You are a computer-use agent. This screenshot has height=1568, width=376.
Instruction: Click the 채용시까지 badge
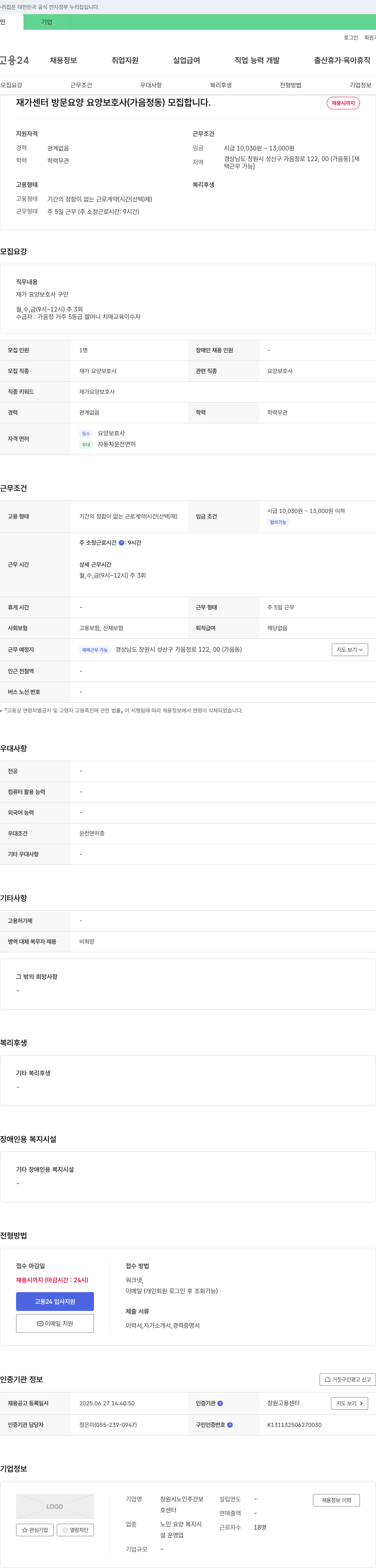pos(343,103)
